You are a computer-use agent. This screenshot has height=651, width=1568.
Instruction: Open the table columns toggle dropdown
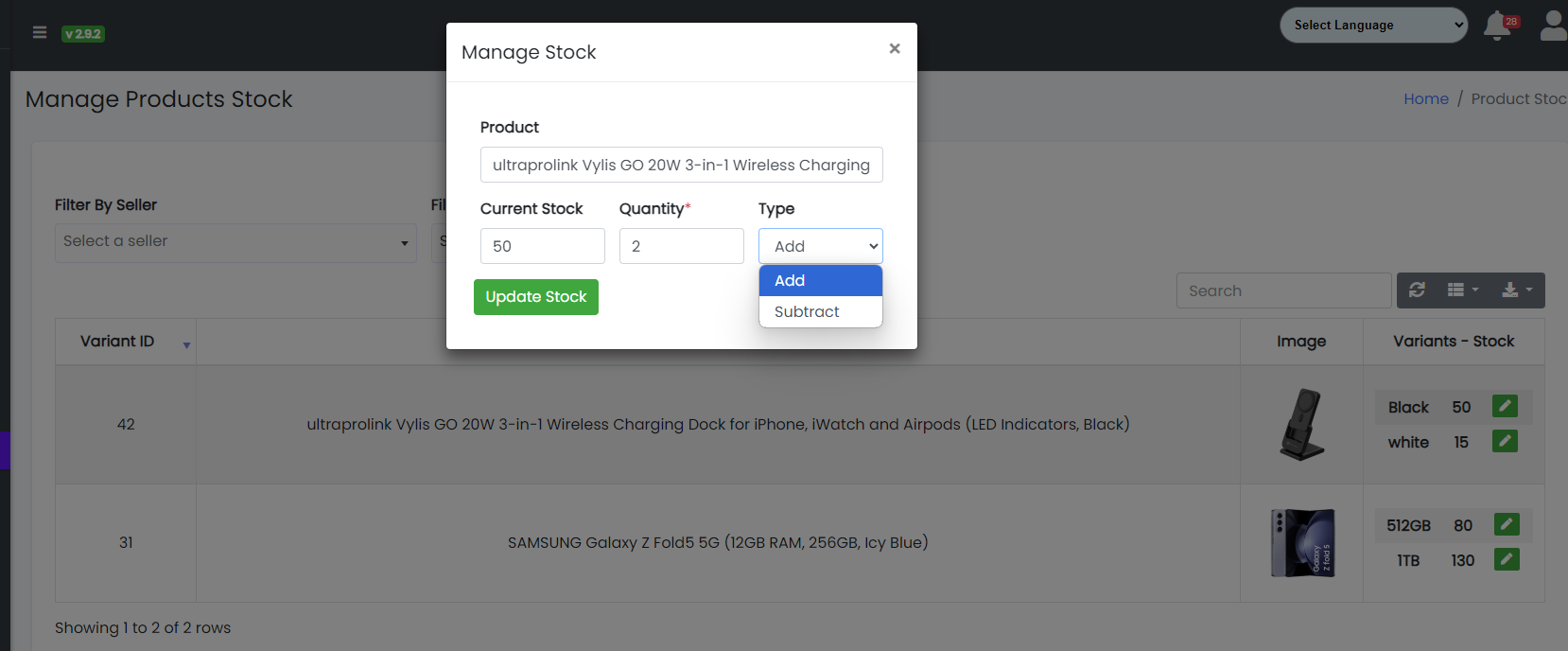1462,290
